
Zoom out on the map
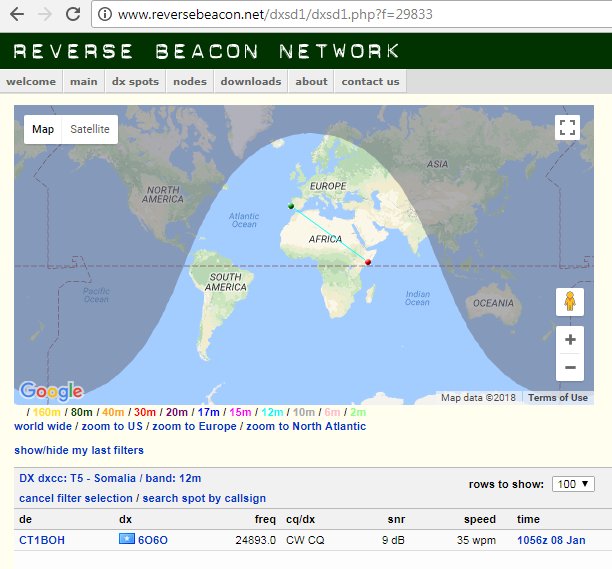pyautogui.click(x=570, y=367)
